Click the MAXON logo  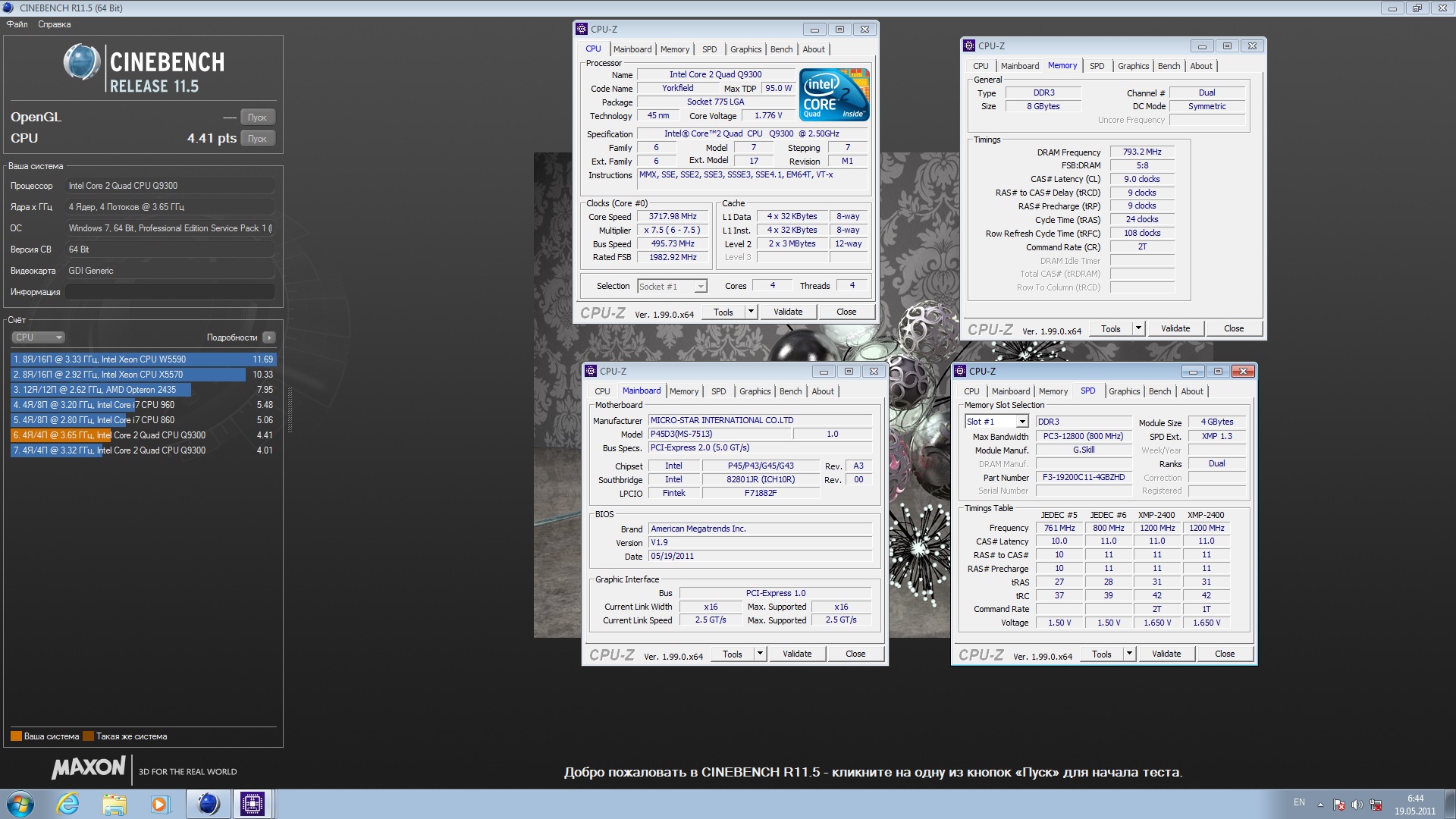(x=88, y=767)
